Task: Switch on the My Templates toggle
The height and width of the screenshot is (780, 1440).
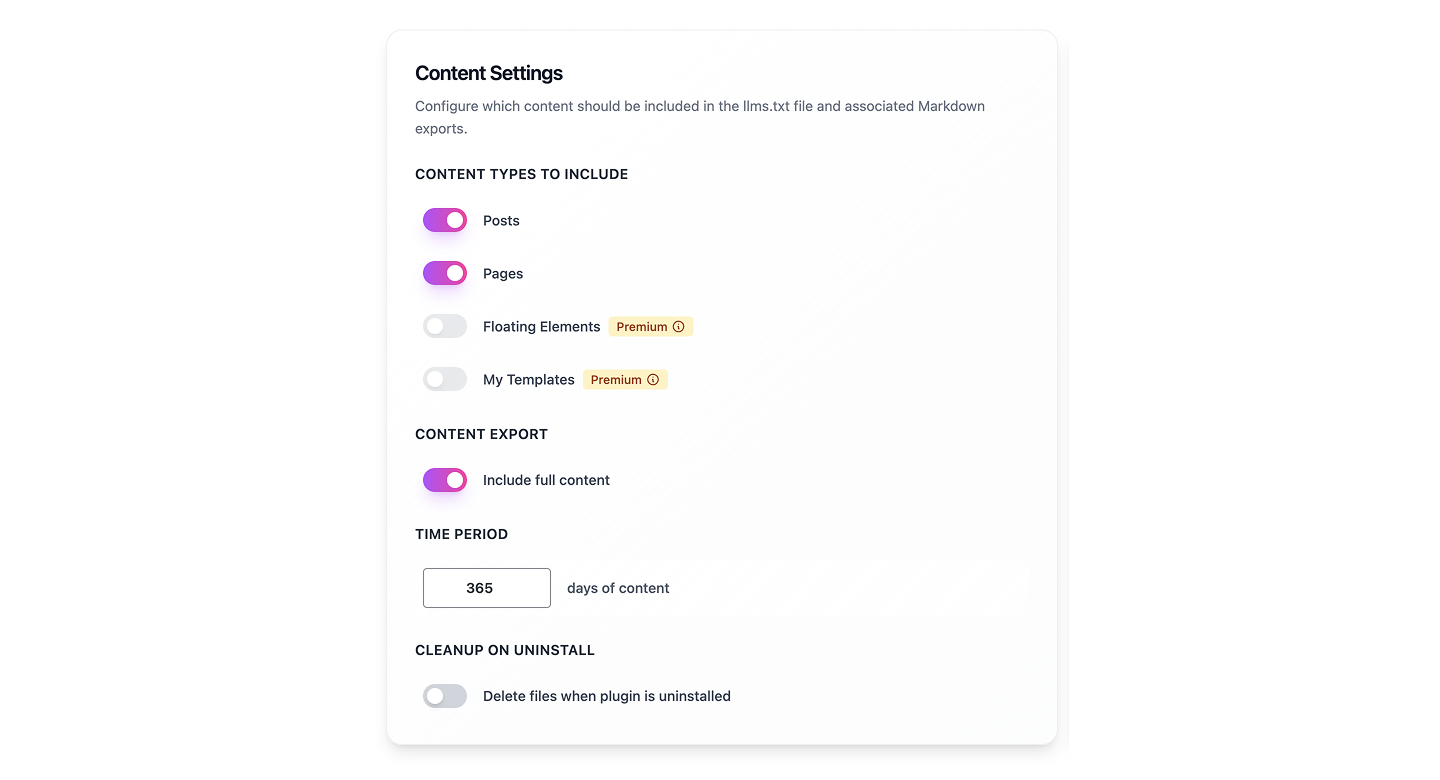Action: pos(445,379)
